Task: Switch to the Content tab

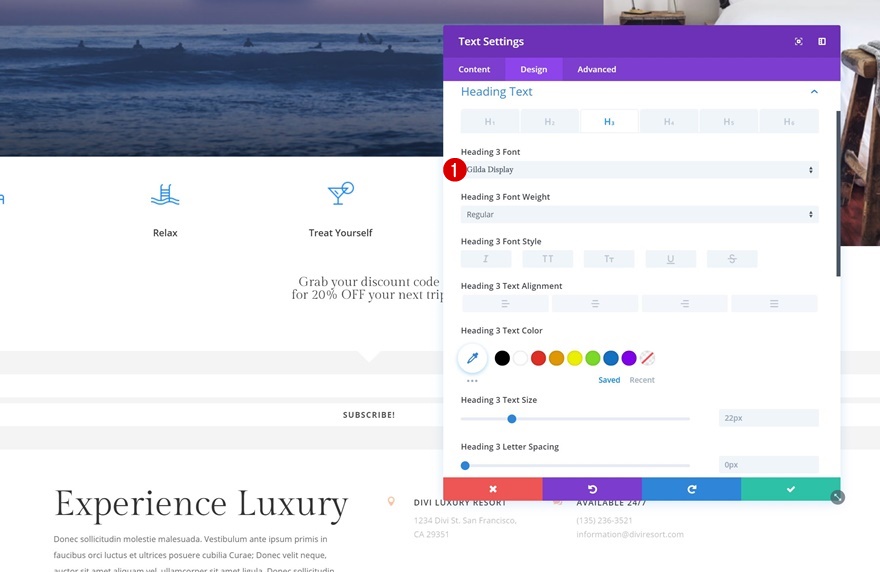Action: tap(474, 69)
